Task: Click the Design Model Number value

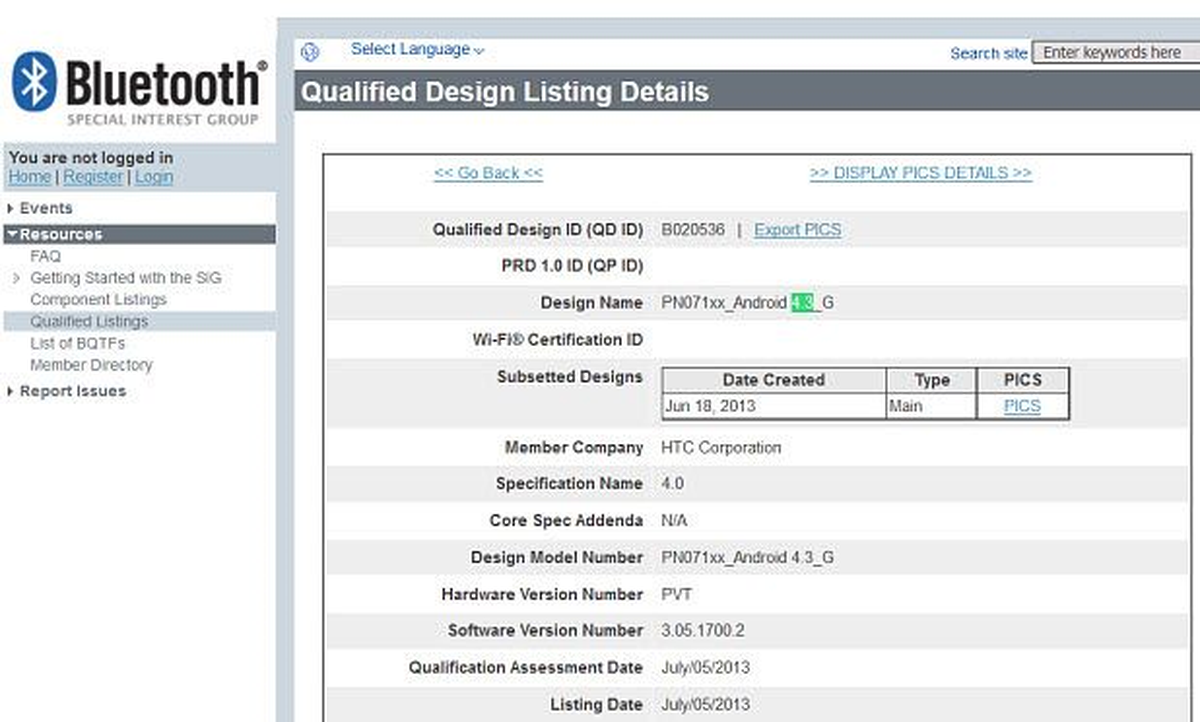Action: coord(748,558)
